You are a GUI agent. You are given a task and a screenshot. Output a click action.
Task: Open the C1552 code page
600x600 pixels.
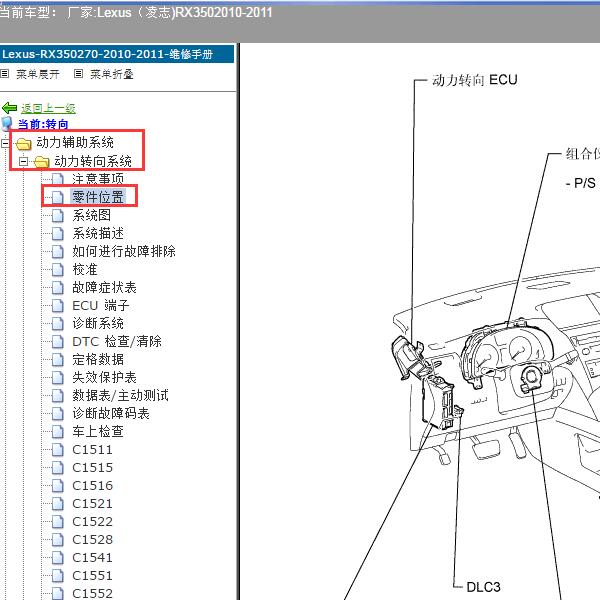(92, 593)
